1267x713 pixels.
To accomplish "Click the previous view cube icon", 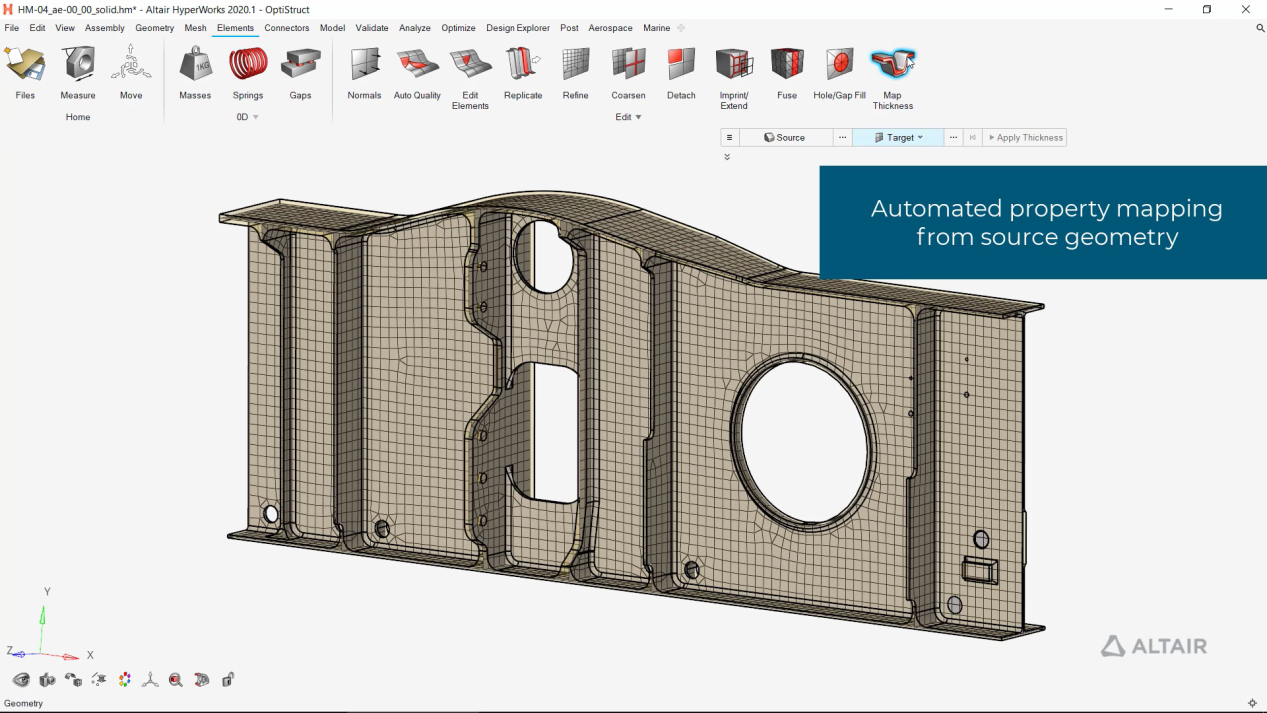I will [x=73, y=680].
